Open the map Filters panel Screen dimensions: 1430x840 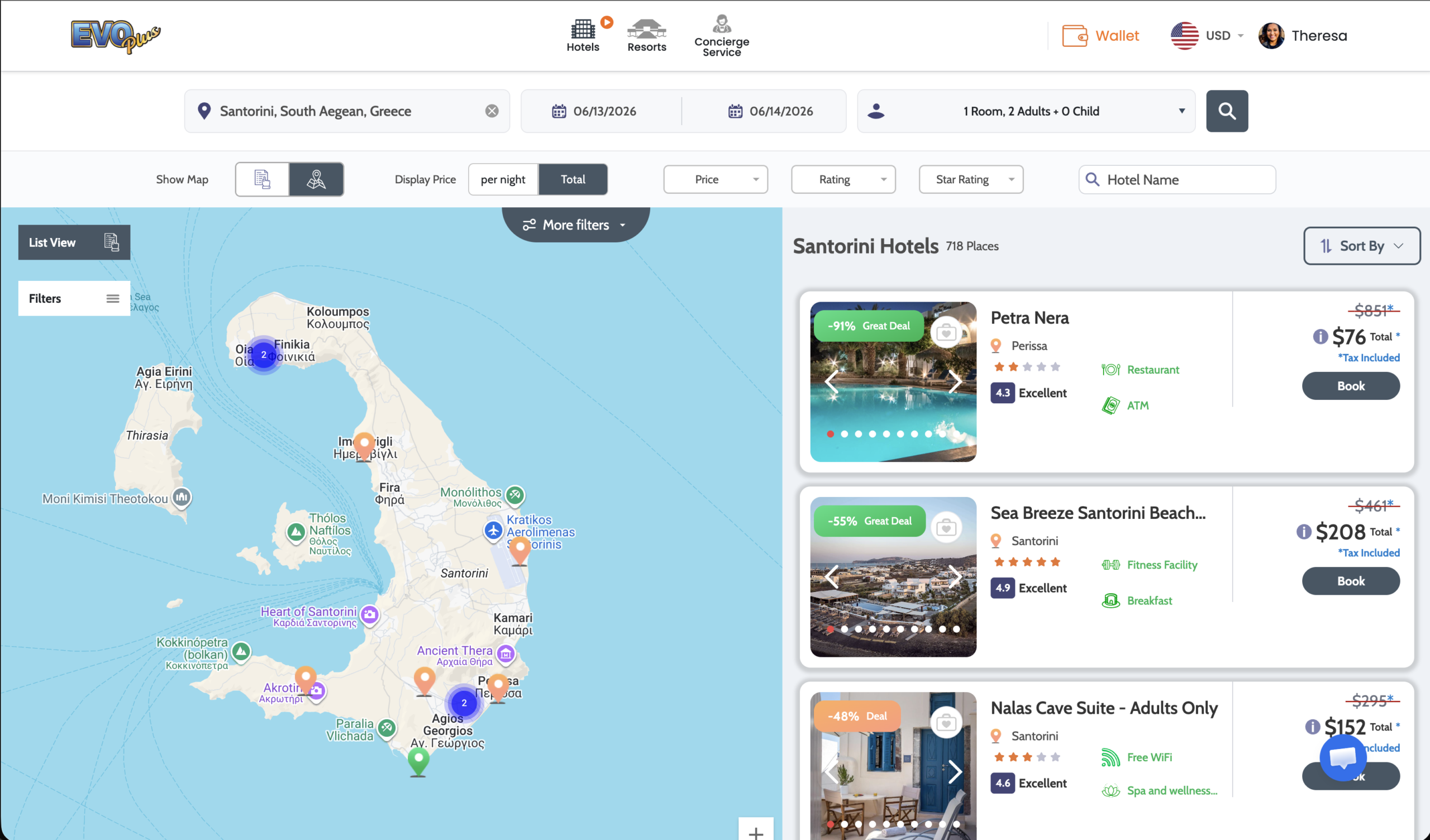click(74, 299)
